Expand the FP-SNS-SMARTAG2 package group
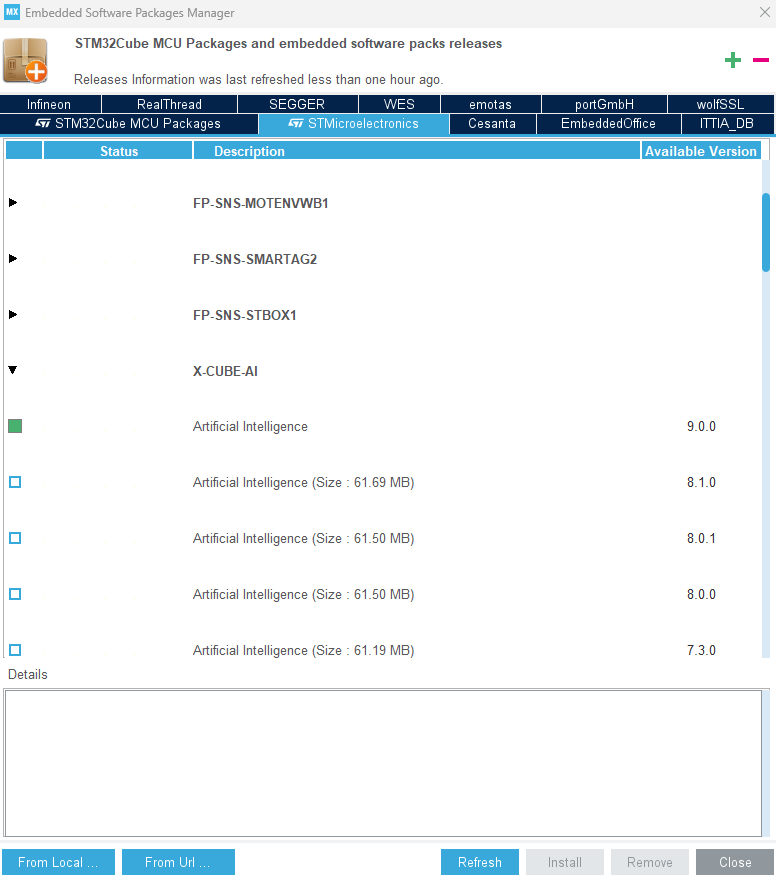The height and width of the screenshot is (879, 776). click(x=13, y=258)
